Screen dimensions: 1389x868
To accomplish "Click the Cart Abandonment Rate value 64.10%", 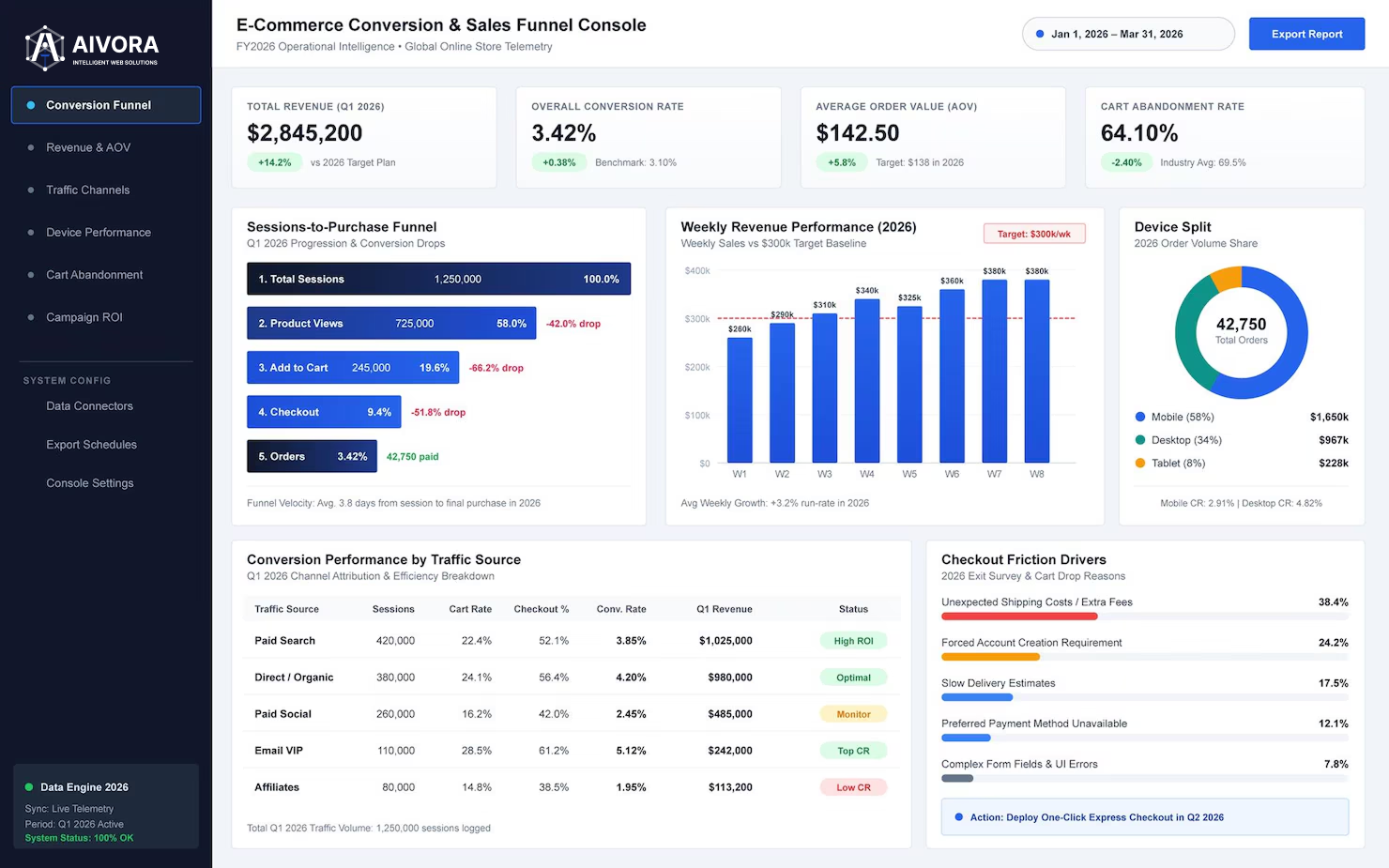I will pos(1139,133).
